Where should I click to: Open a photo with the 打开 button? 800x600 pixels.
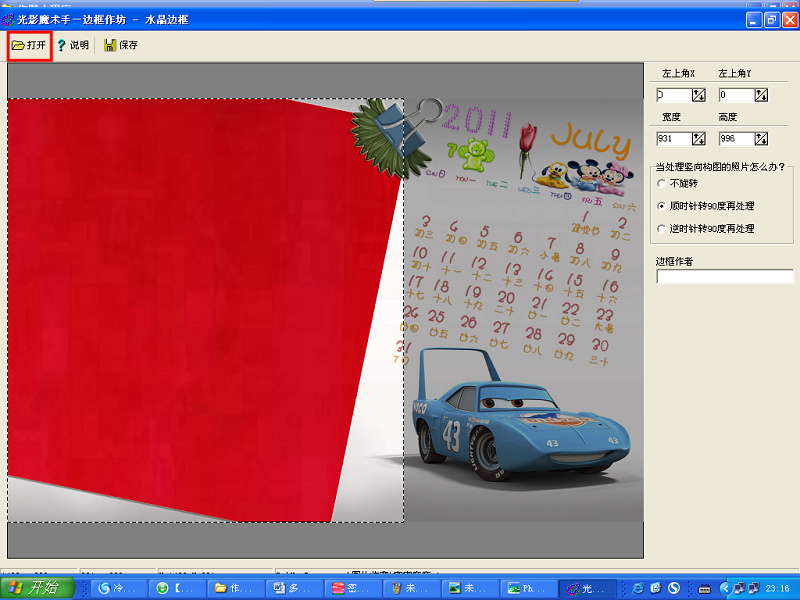29,45
